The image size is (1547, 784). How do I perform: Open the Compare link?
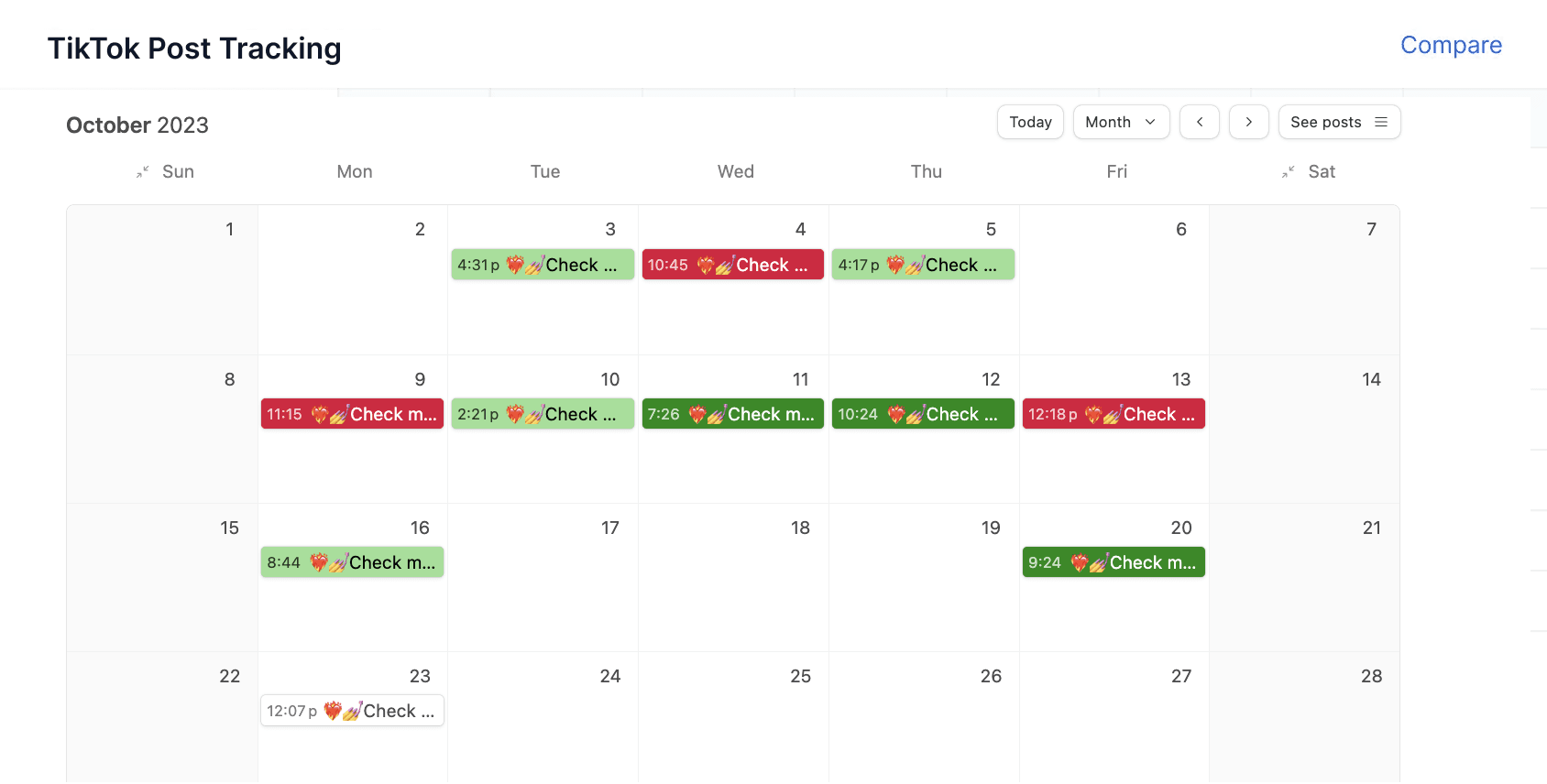(1451, 45)
